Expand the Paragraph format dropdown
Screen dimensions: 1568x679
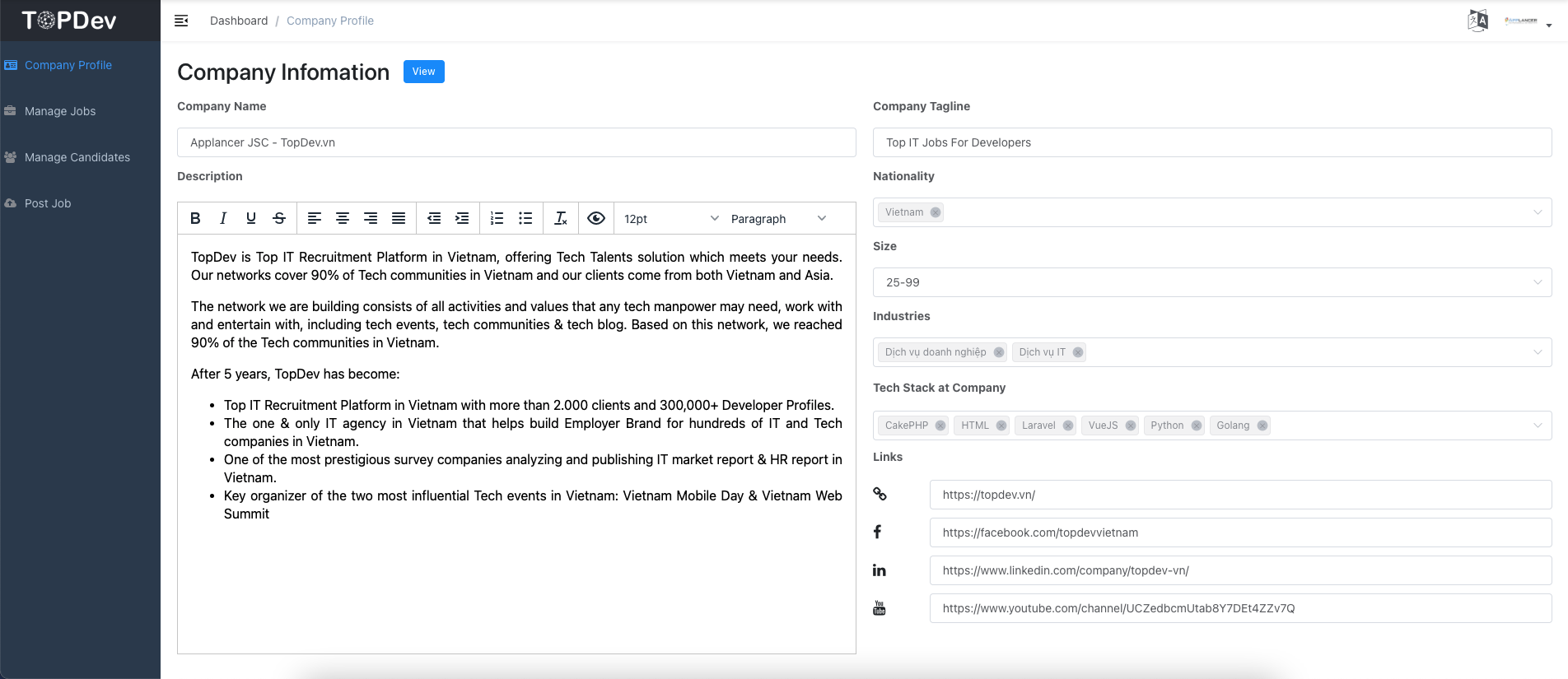point(777,219)
